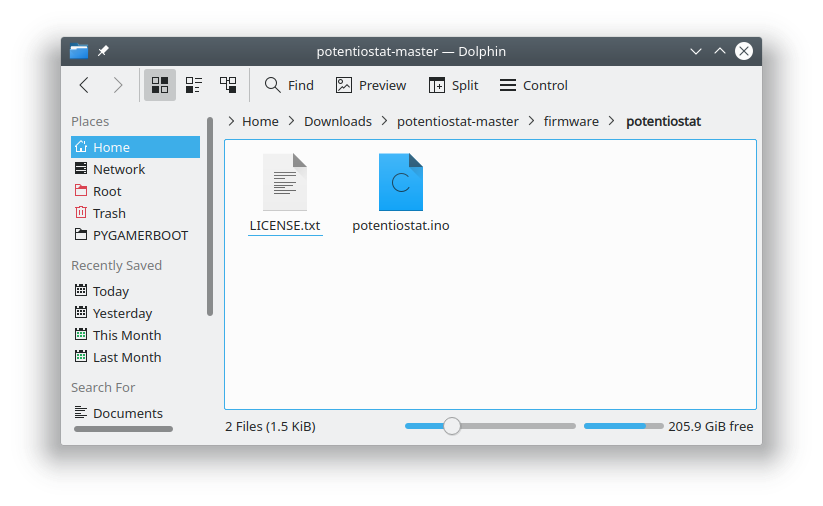
Task: Open Root in Places panel
Action: pyautogui.click(x=135, y=191)
